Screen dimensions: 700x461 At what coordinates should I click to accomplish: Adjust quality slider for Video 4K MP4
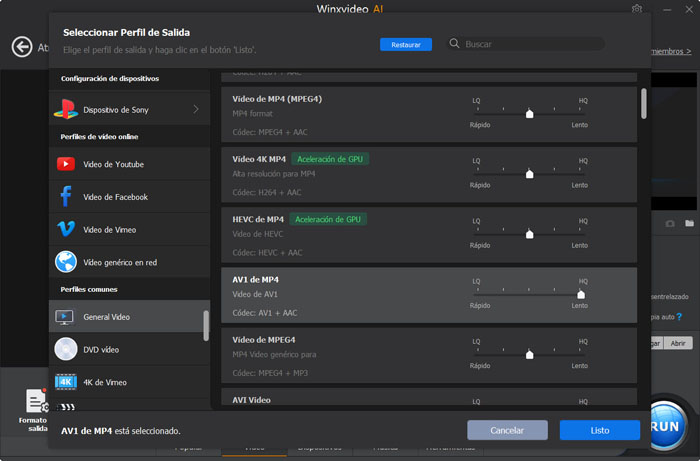coord(529,174)
